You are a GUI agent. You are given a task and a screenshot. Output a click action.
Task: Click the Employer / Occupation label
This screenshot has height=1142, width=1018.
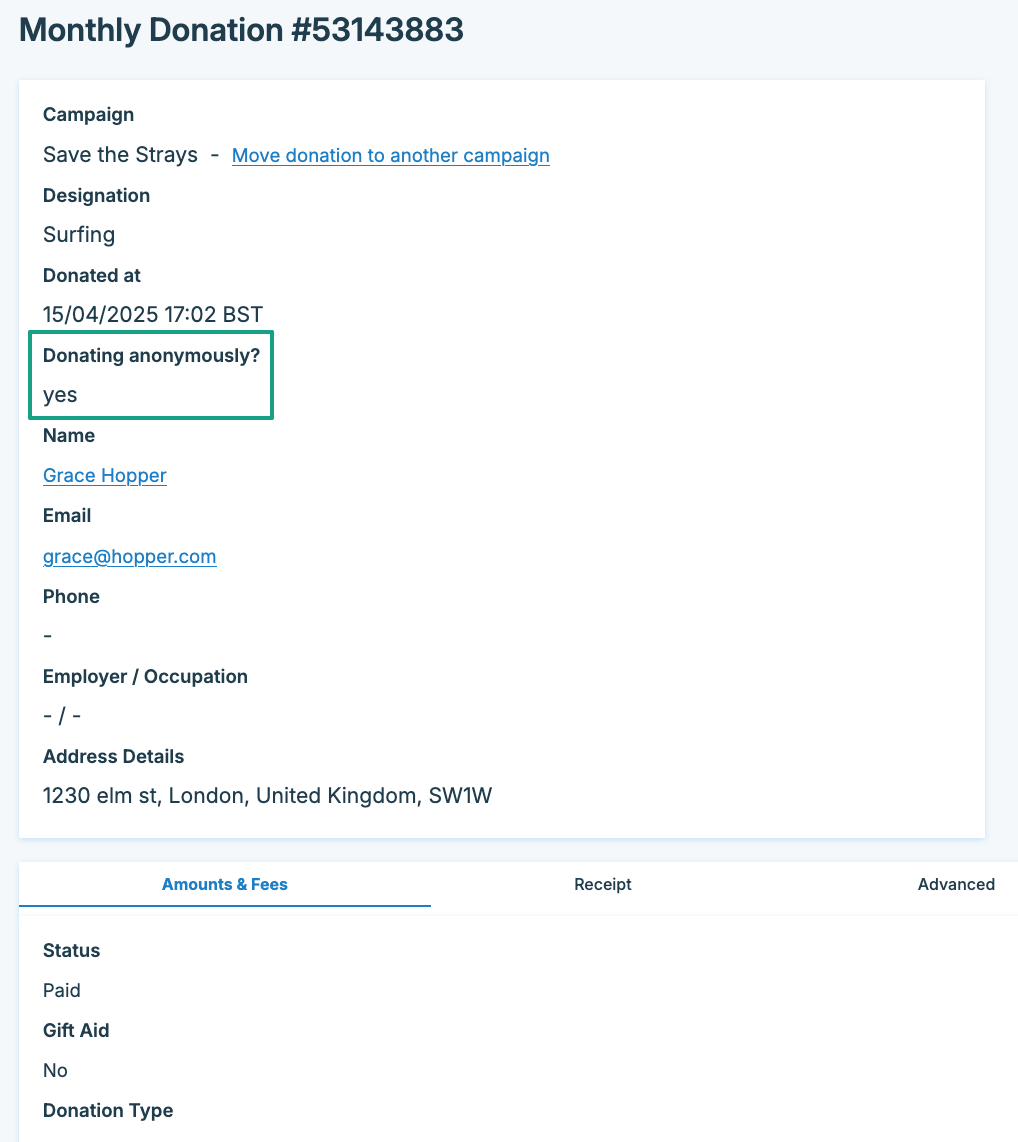click(145, 676)
